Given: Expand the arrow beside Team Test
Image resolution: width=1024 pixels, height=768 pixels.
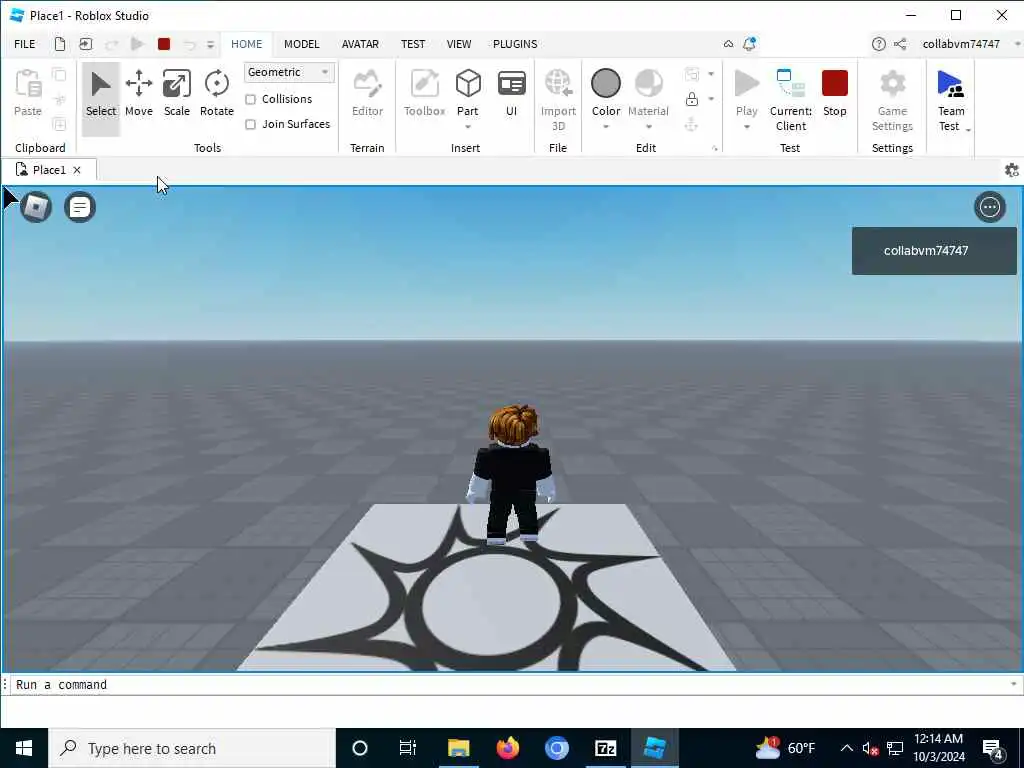Looking at the screenshot, I should [968, 130].
